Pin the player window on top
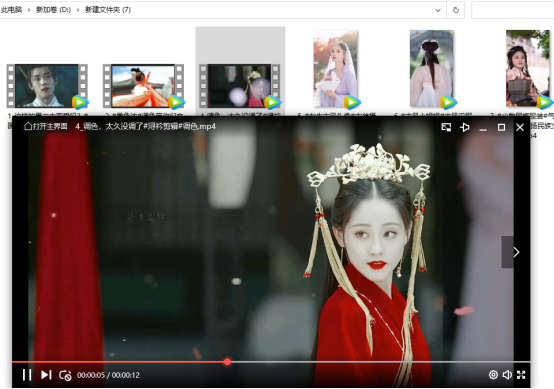Image resolution: width=554 pixels, height=389 pixels. point(465,127)
